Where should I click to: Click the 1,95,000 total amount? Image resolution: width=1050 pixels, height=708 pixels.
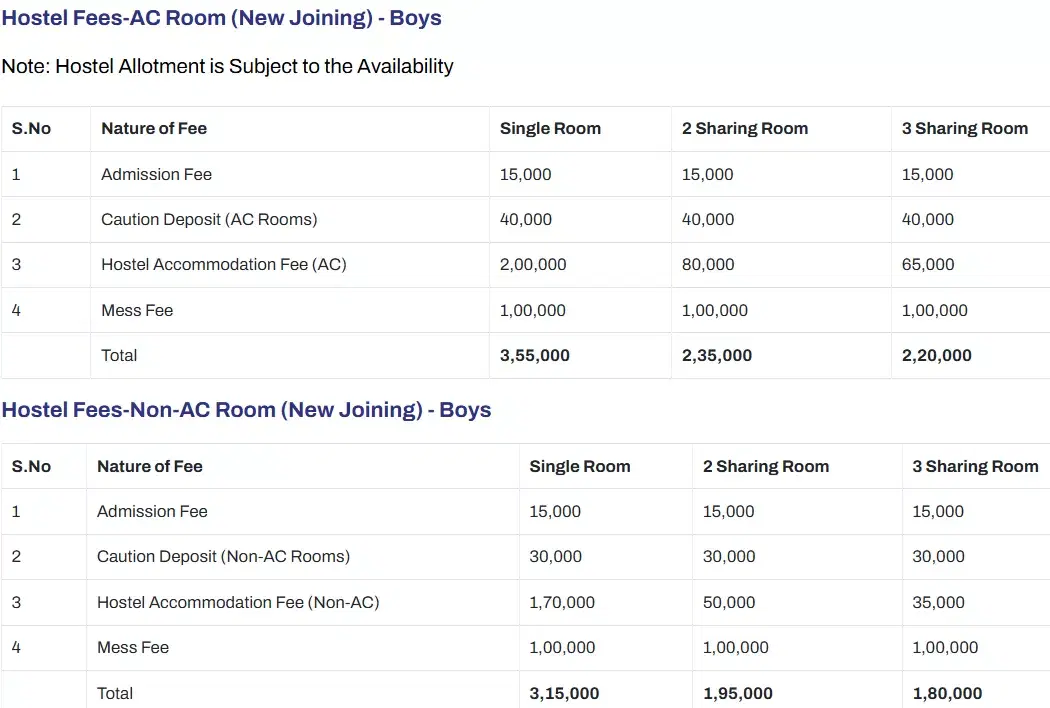point(737,693)
